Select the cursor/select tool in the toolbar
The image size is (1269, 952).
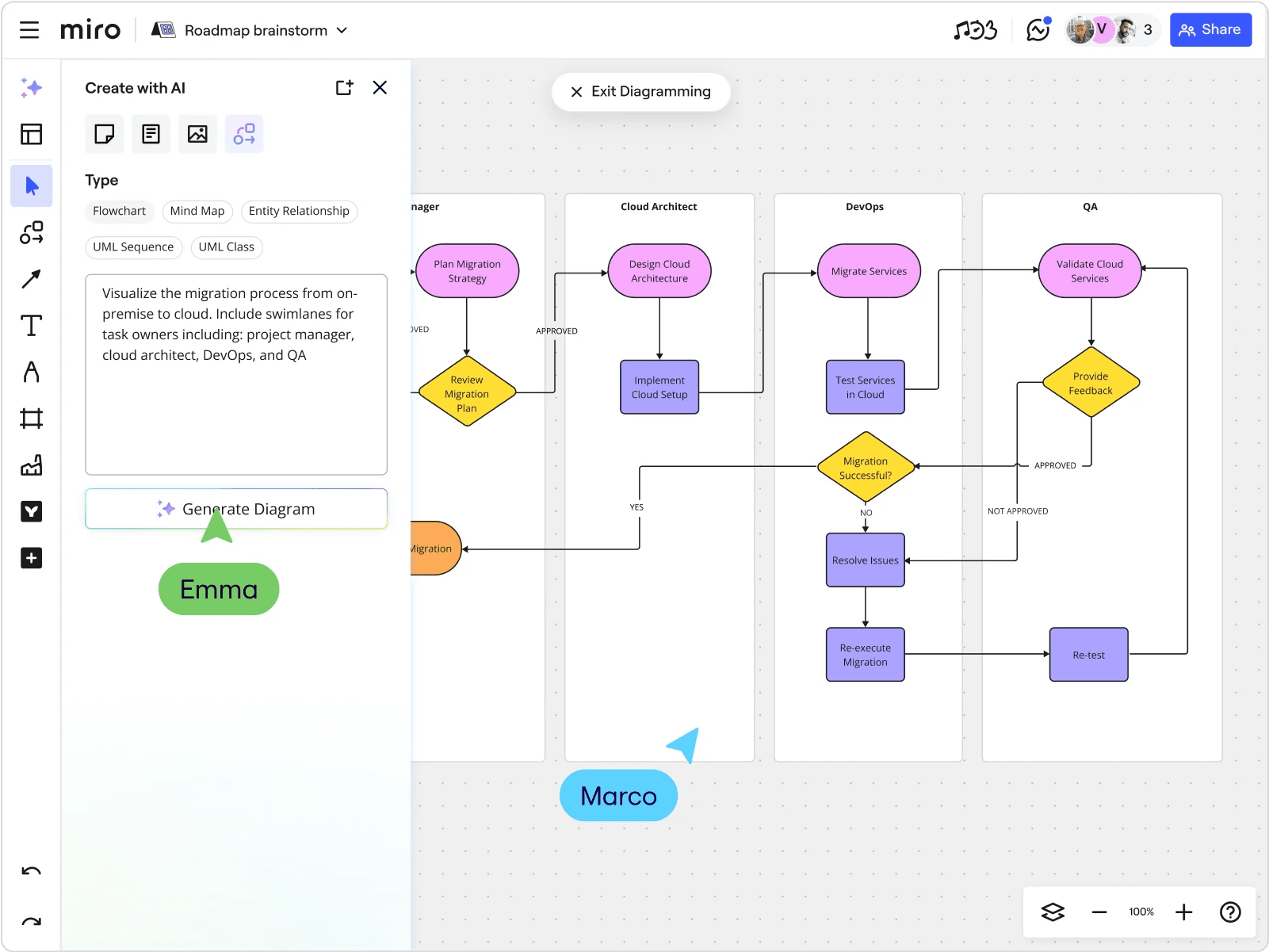[x=31, y=185]
